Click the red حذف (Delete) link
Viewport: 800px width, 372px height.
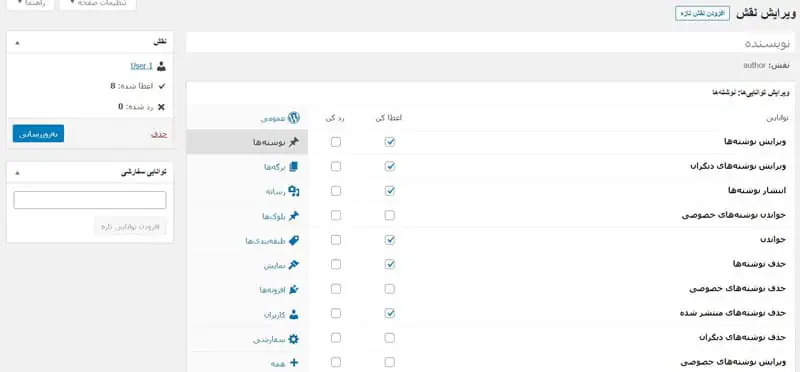coord(159,134)
